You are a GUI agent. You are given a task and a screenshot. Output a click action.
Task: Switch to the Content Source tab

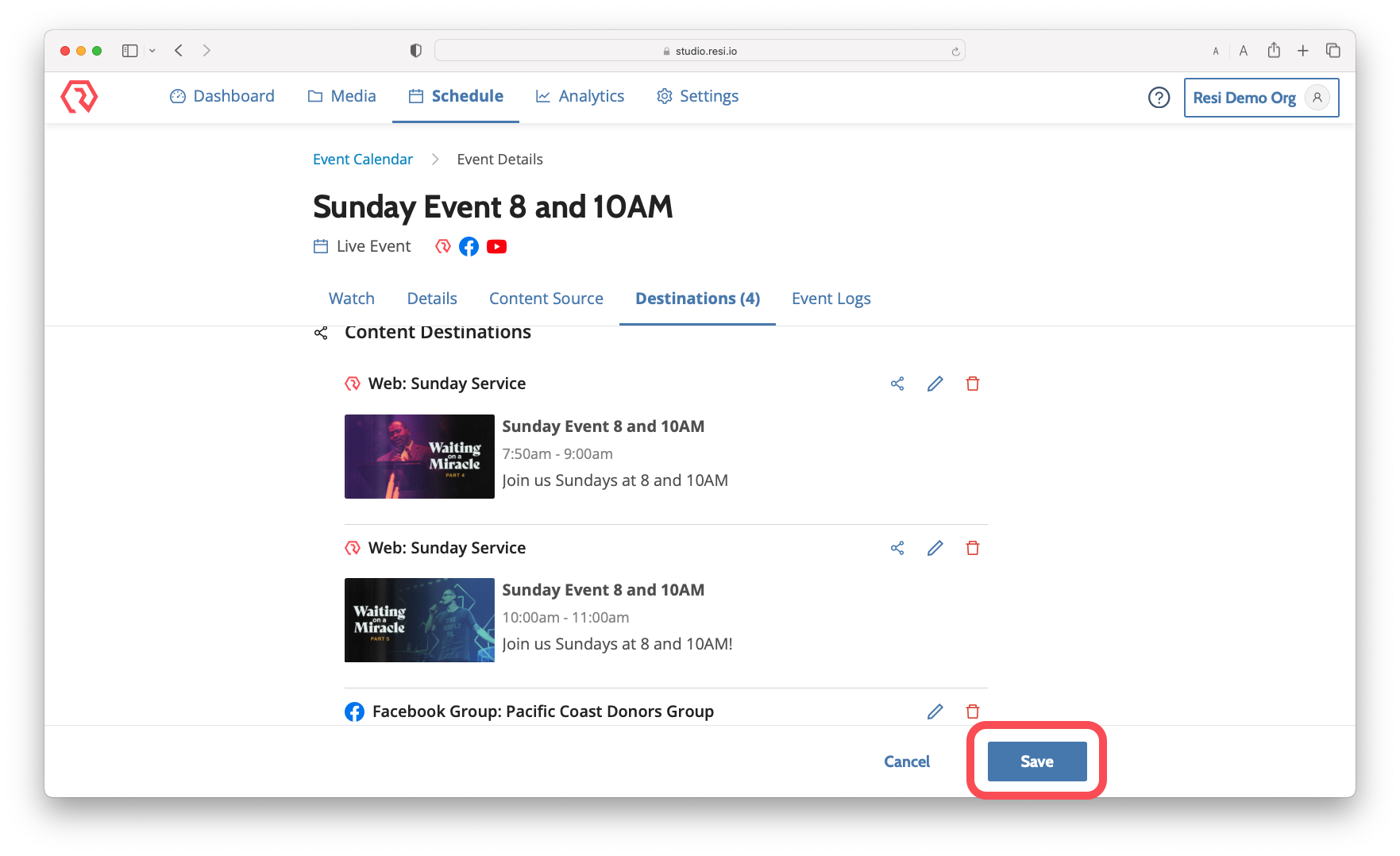tap(546, 299)
